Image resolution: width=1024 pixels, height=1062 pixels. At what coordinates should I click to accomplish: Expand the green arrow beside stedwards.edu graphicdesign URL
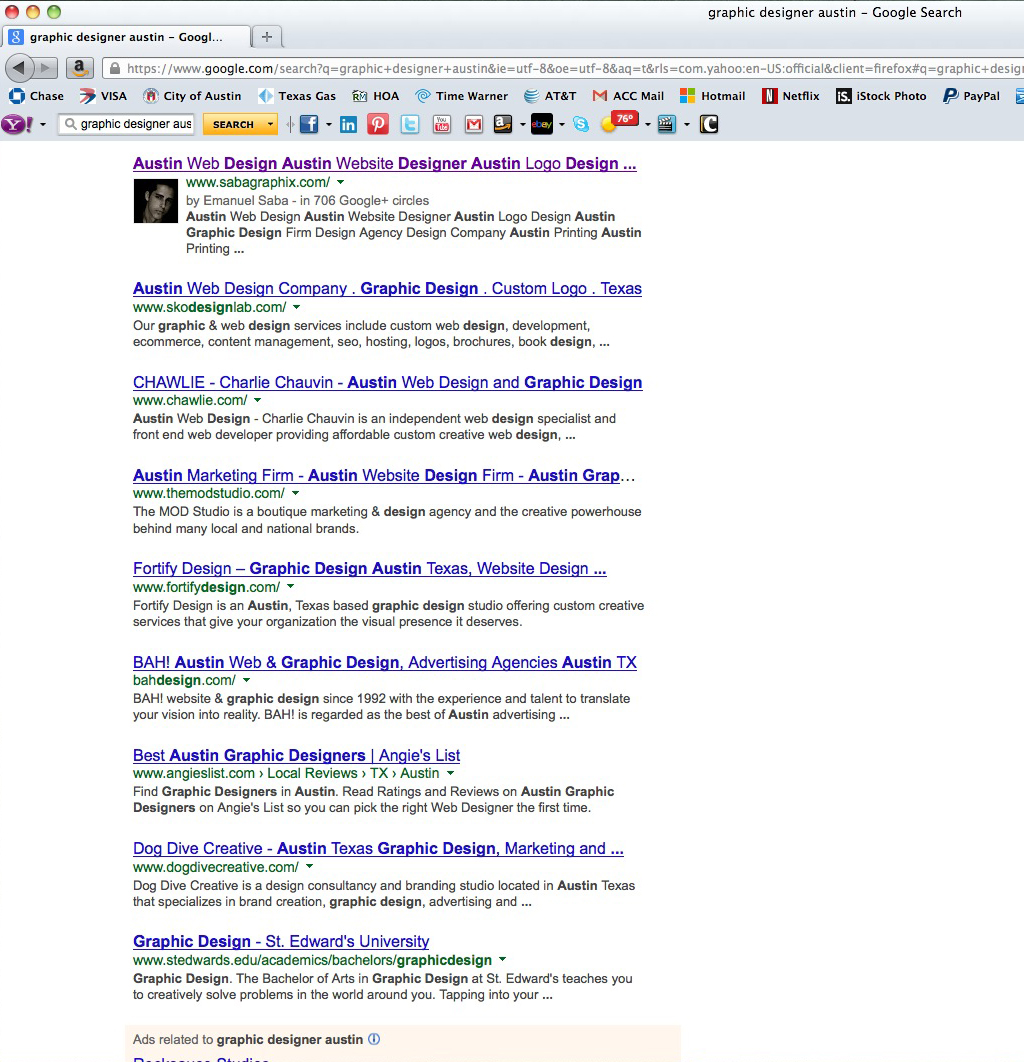[x=503, y=959]
